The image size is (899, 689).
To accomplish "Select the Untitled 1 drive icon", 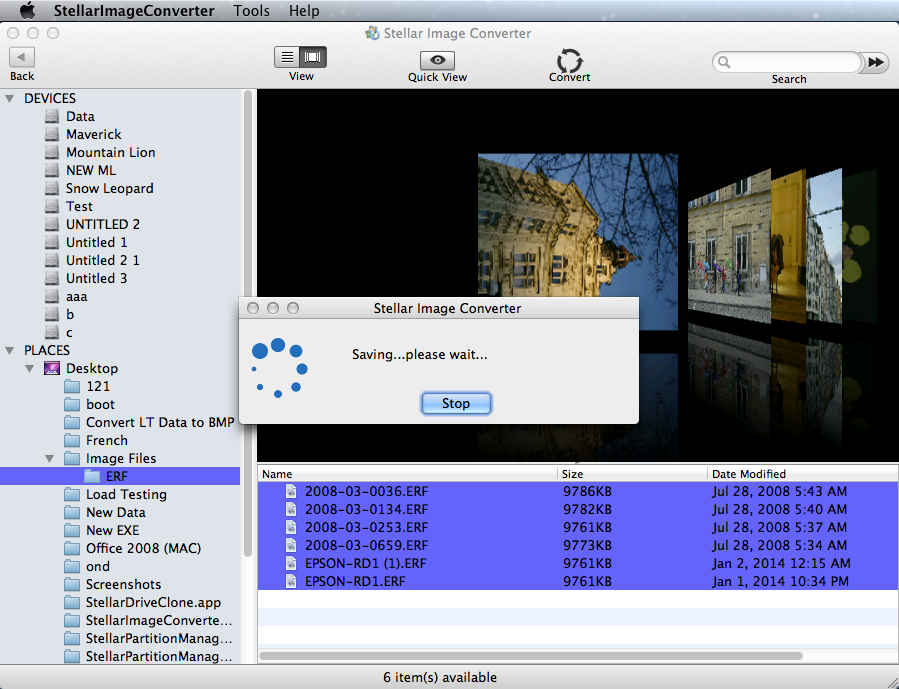I will coord(52,242).
